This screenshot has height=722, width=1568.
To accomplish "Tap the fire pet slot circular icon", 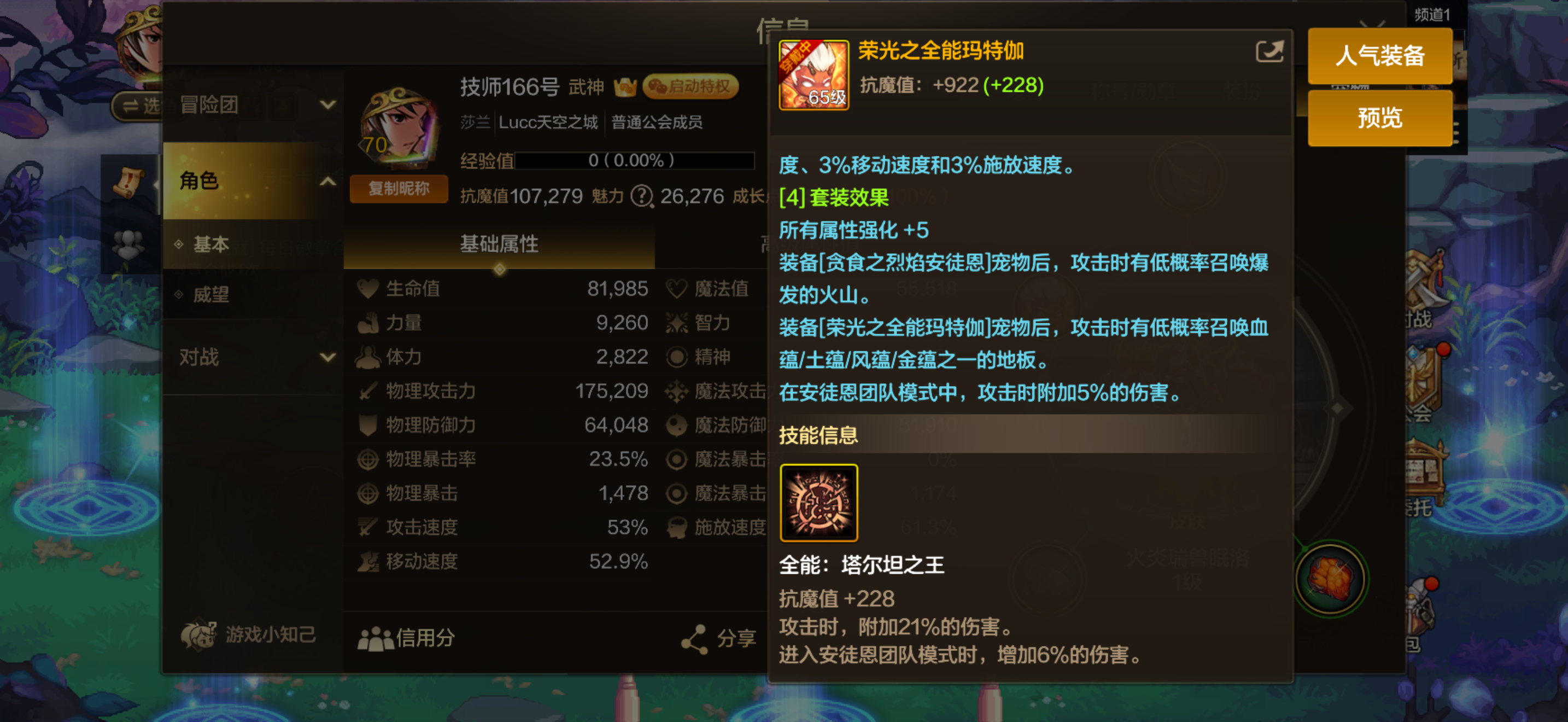I will point(1330,578).
